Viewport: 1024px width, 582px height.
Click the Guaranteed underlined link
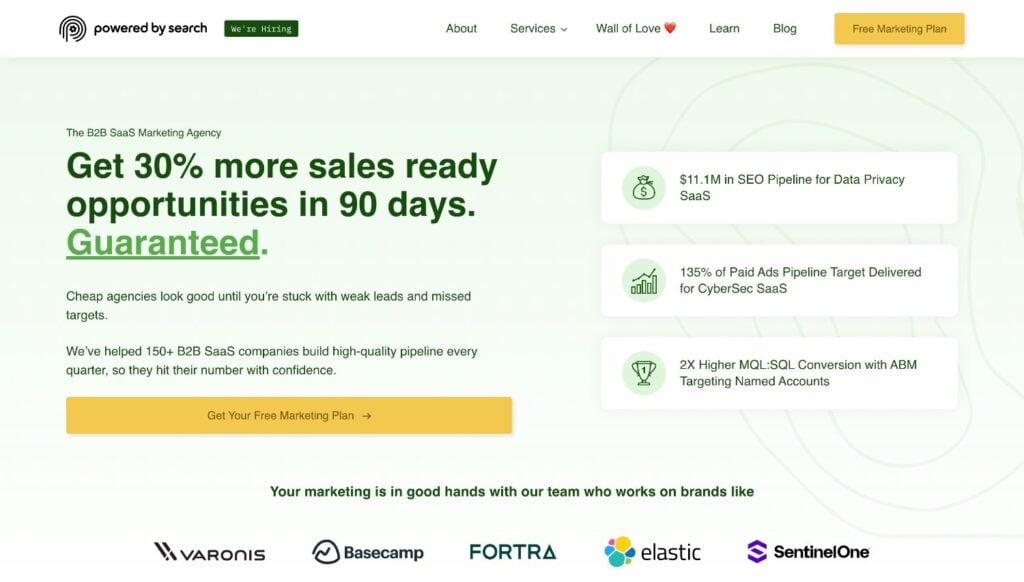tap(162, 242)
